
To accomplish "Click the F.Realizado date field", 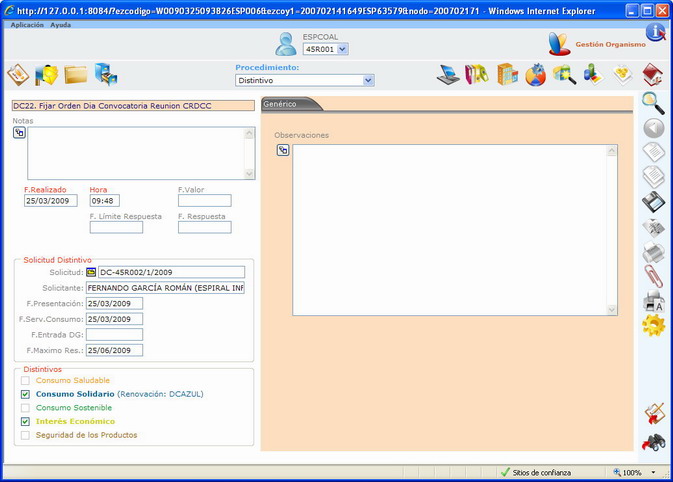I will [51, 200].
